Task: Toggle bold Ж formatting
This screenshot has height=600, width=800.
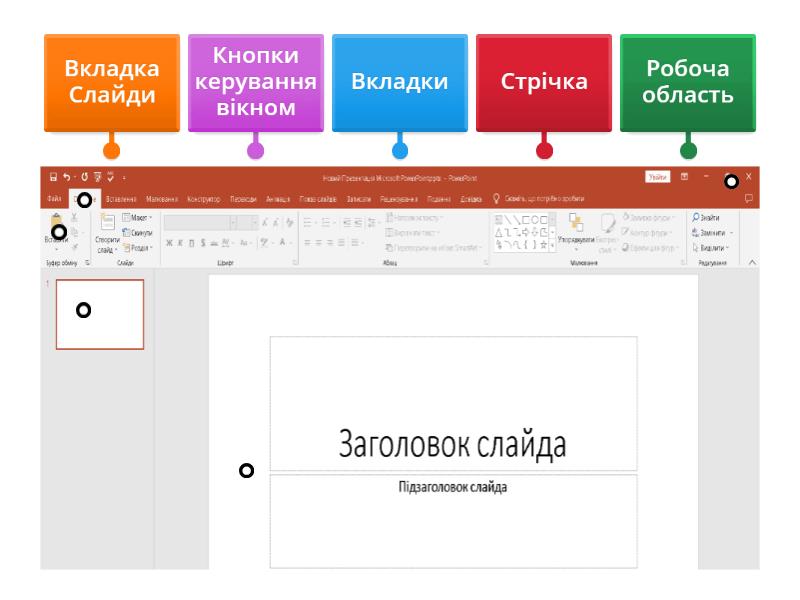Action: 170,242
